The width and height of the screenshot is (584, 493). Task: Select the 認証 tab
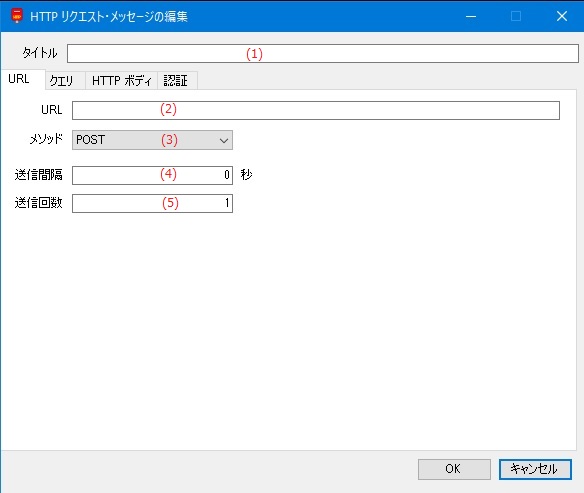(176, 80)
